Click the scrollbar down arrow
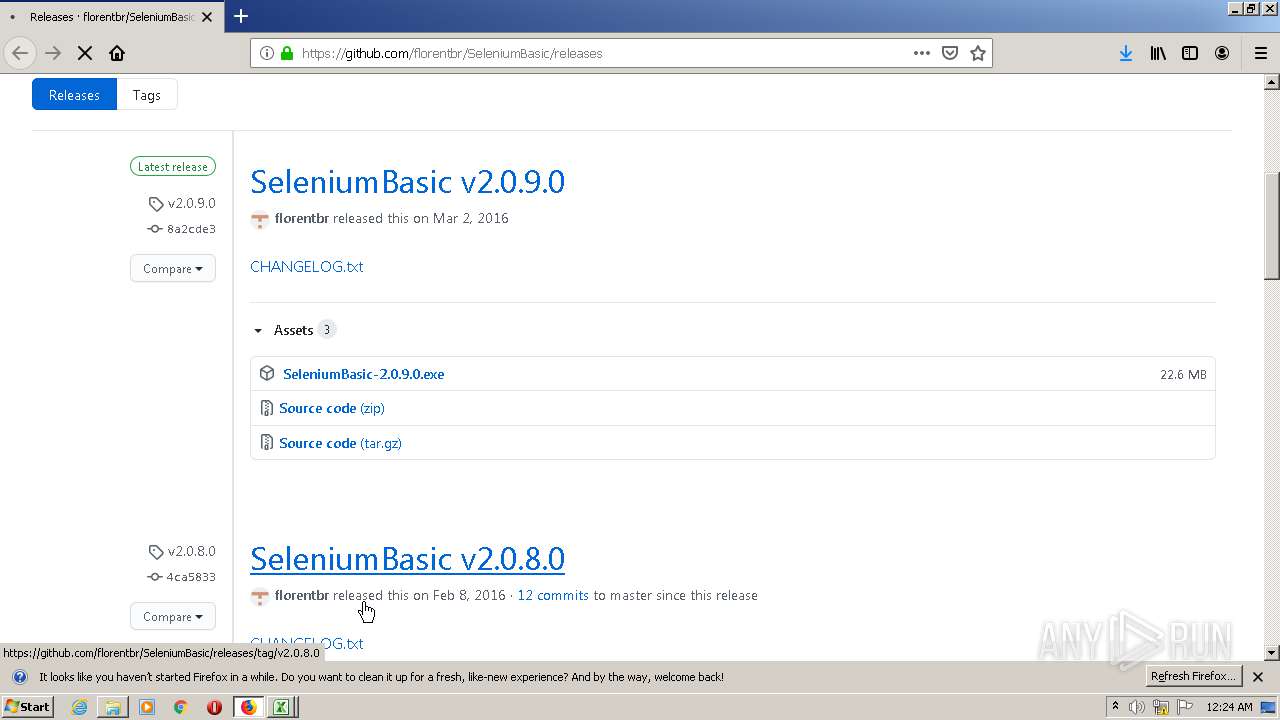Screen dimensions: 1280x720 (1272, 653)
